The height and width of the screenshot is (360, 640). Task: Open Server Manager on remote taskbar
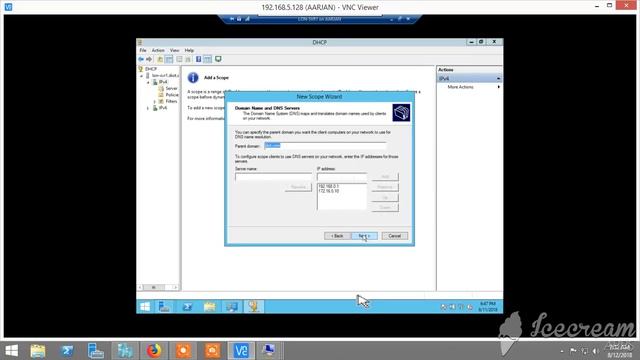click(x=164, y=307)
